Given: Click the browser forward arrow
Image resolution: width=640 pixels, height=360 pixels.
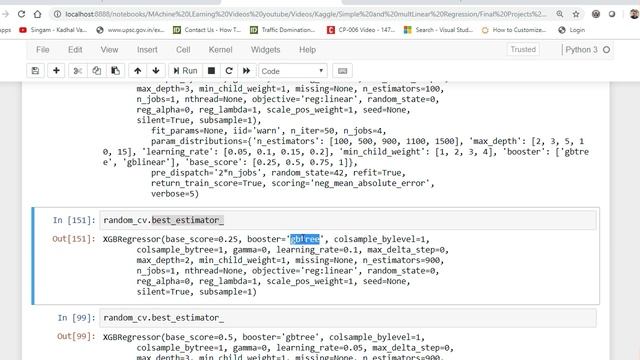Looking at the screenshot, I should coord(5,14).
